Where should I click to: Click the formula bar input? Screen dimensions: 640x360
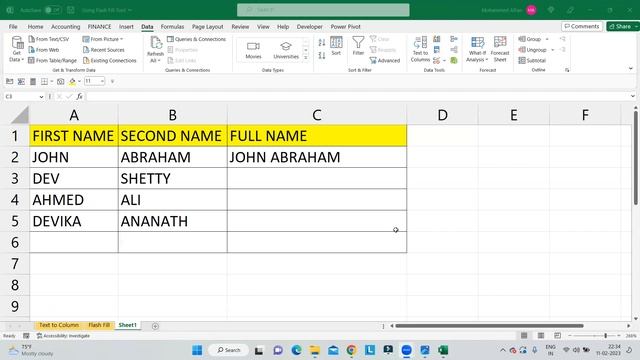click(359, 96)
